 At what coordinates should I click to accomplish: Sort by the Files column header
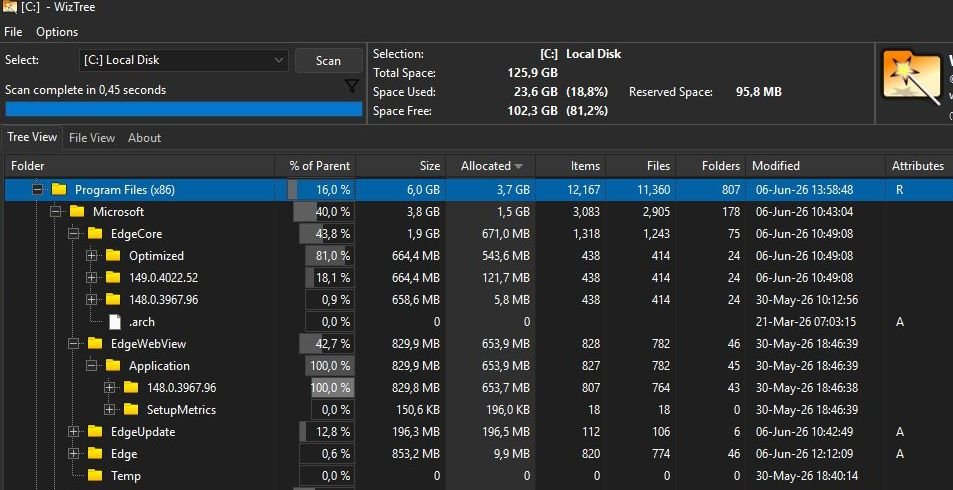[x=641, y=165]
